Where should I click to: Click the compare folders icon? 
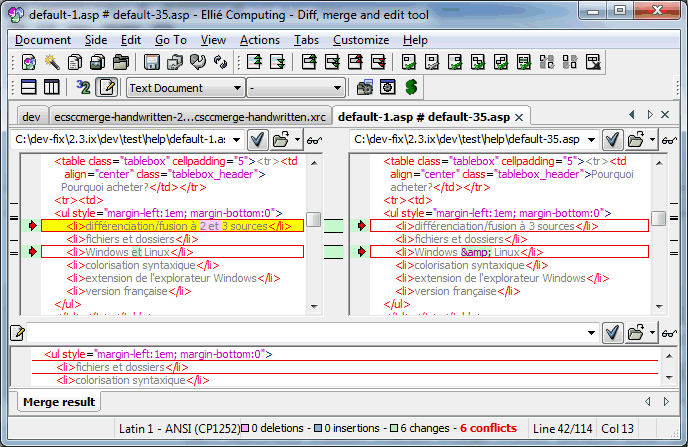(121, 62)
